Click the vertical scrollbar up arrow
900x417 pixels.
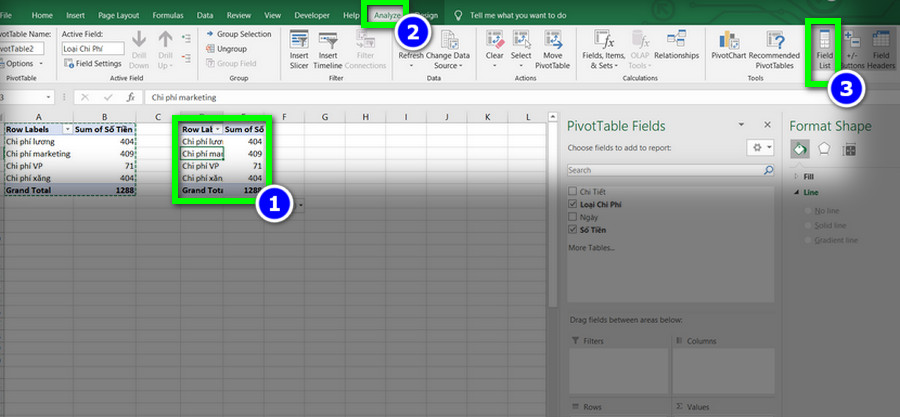553,117
